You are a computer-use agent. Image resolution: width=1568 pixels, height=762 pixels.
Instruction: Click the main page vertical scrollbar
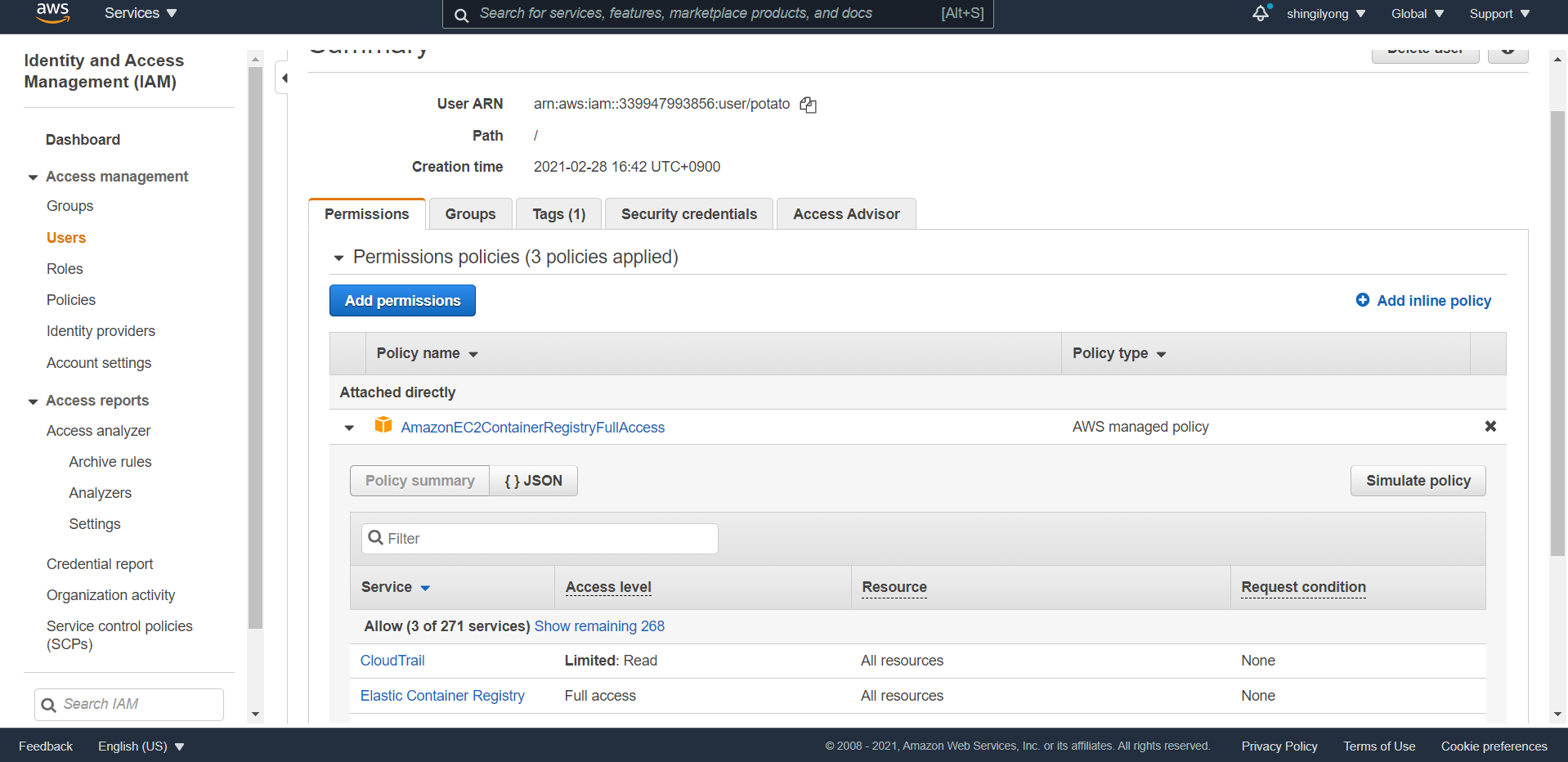pos(1557,333)
